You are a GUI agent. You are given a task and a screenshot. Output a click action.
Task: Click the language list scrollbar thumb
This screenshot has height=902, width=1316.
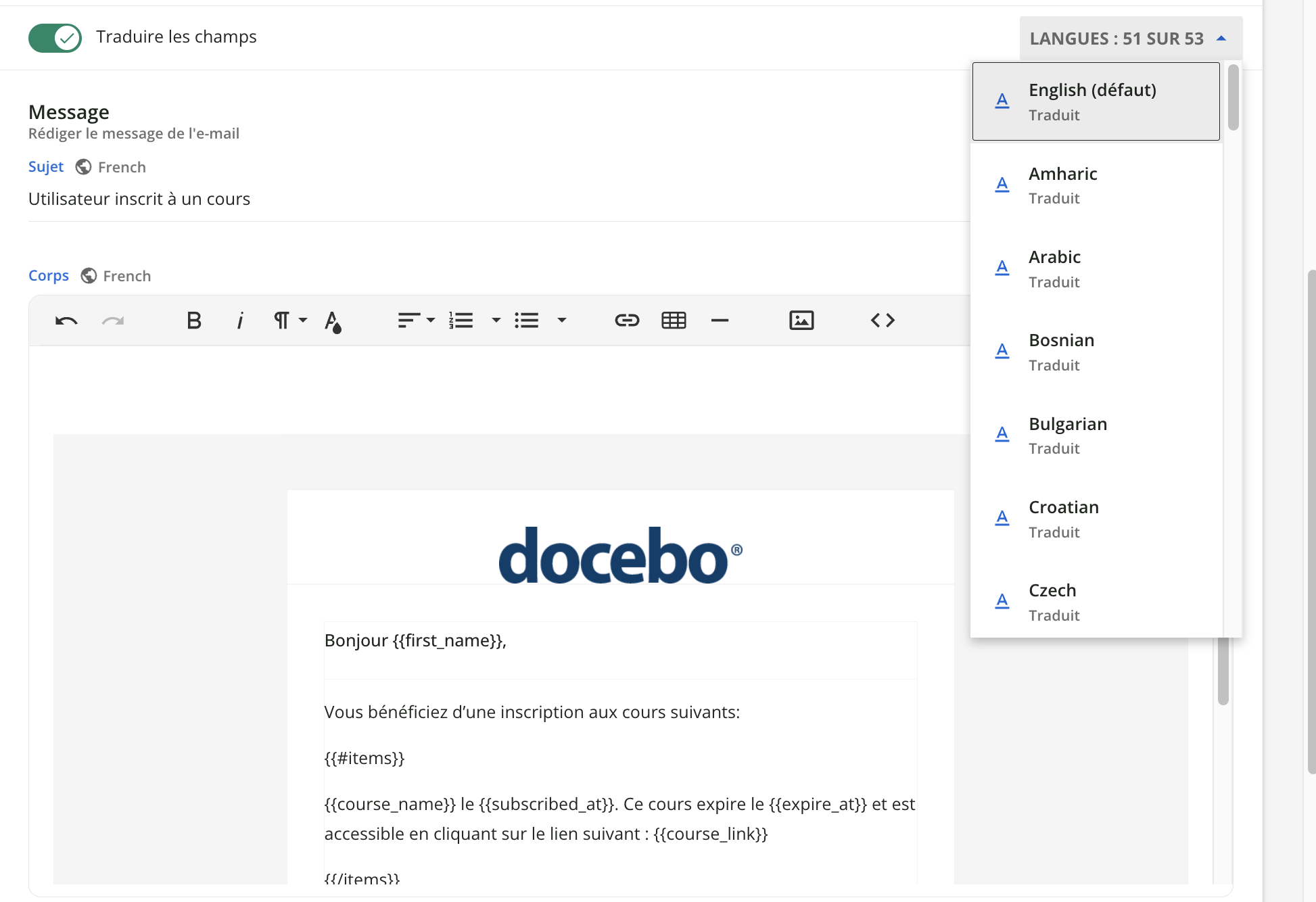pos(1233,98)
